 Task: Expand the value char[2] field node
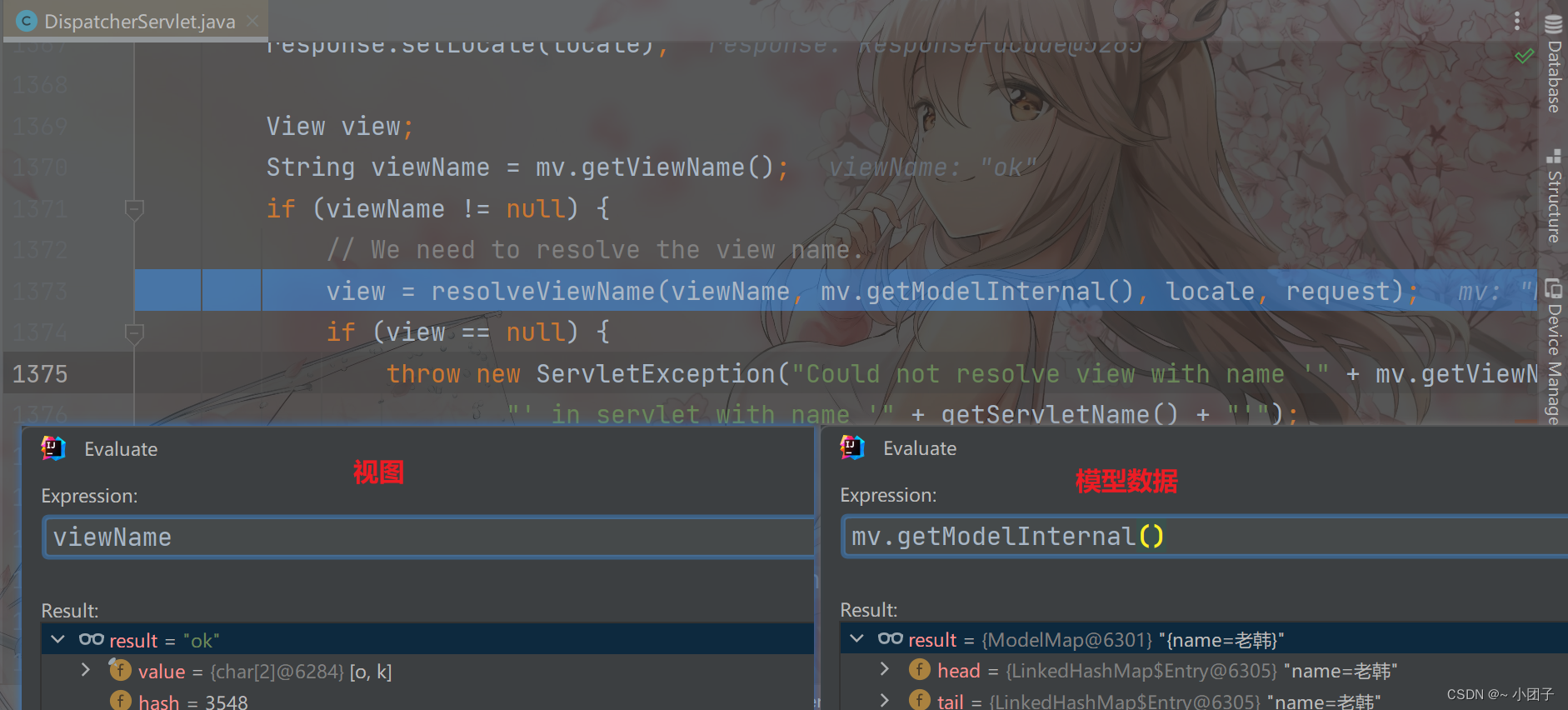point(85,670)
